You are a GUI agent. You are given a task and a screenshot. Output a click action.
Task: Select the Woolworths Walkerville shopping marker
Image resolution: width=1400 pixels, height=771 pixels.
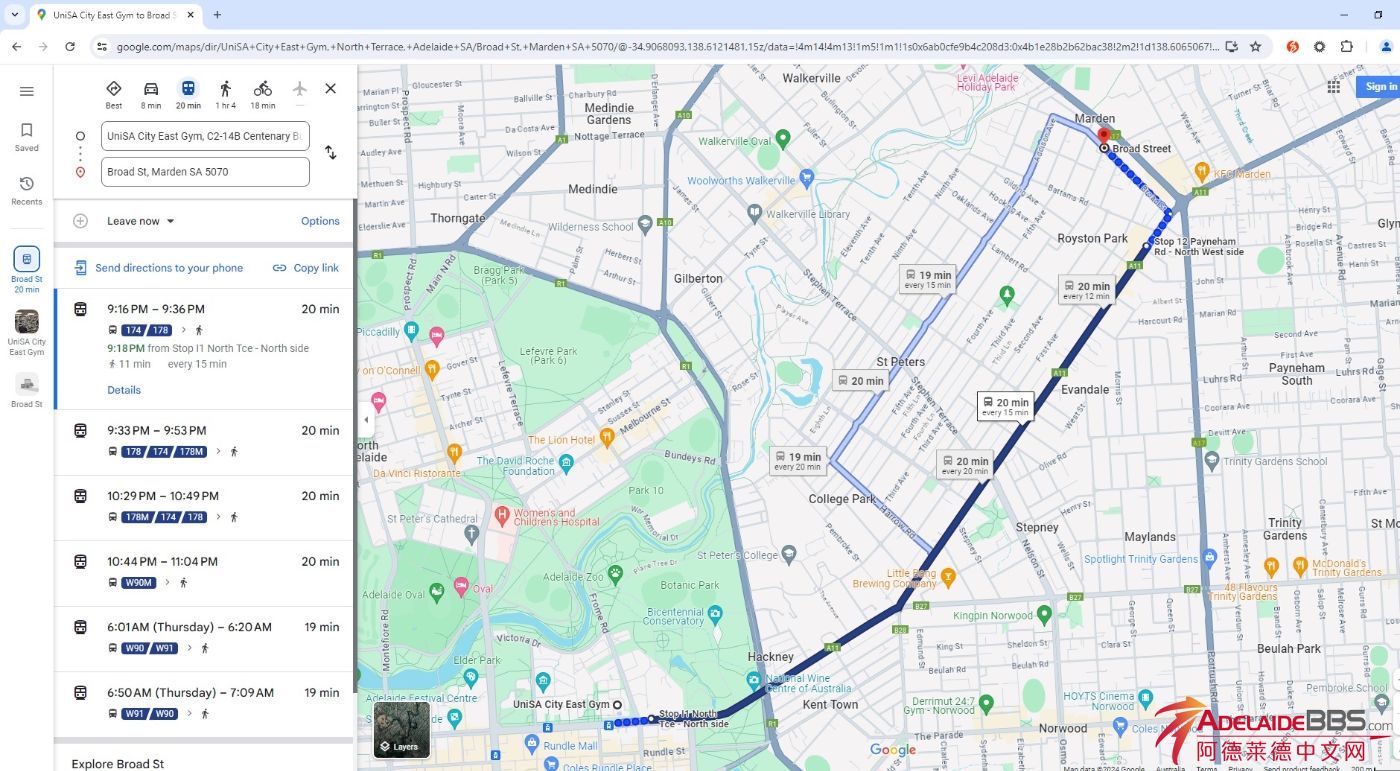(x=806, y=176)
